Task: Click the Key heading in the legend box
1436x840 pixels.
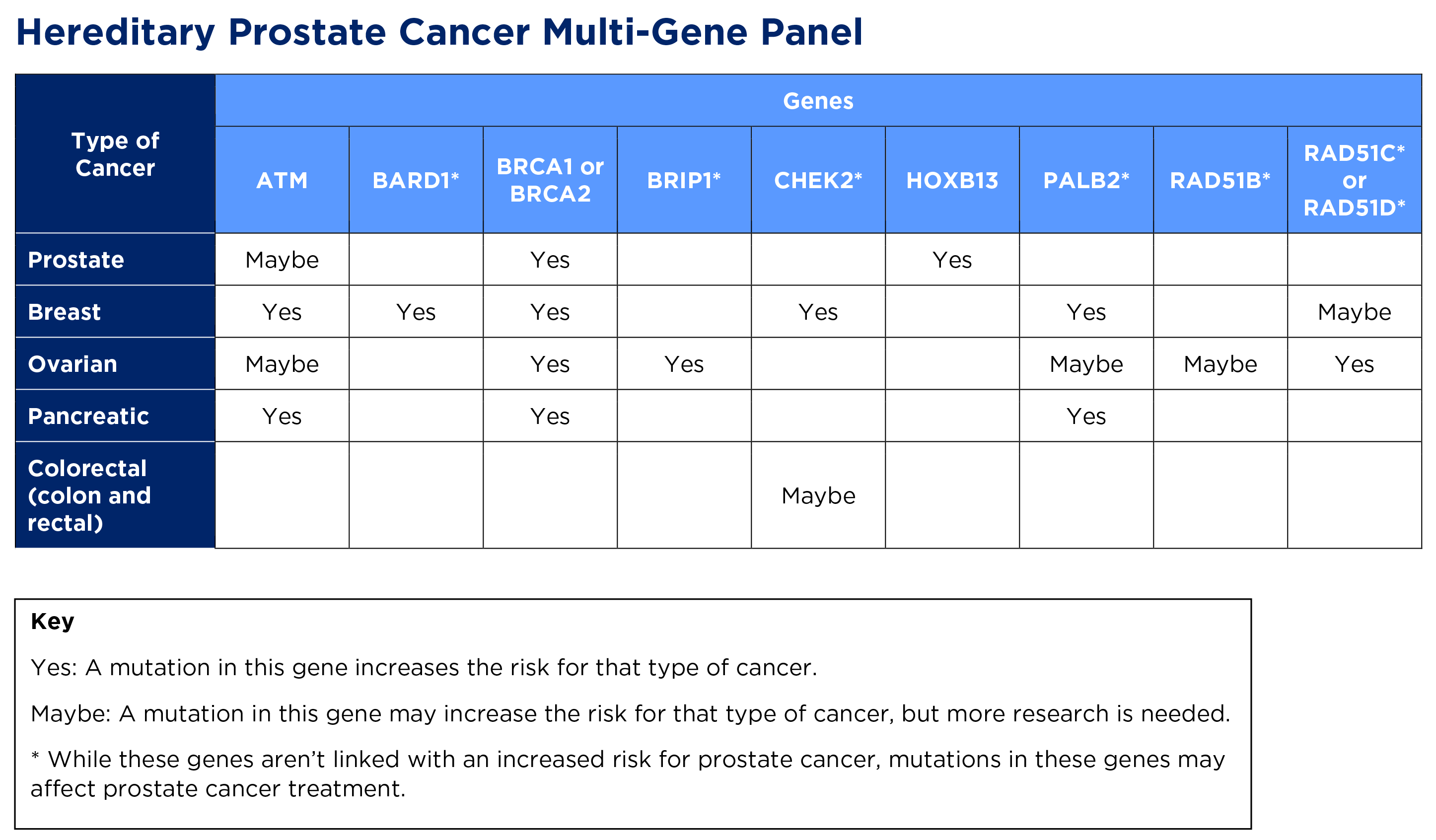Action: tap(53, 621)
